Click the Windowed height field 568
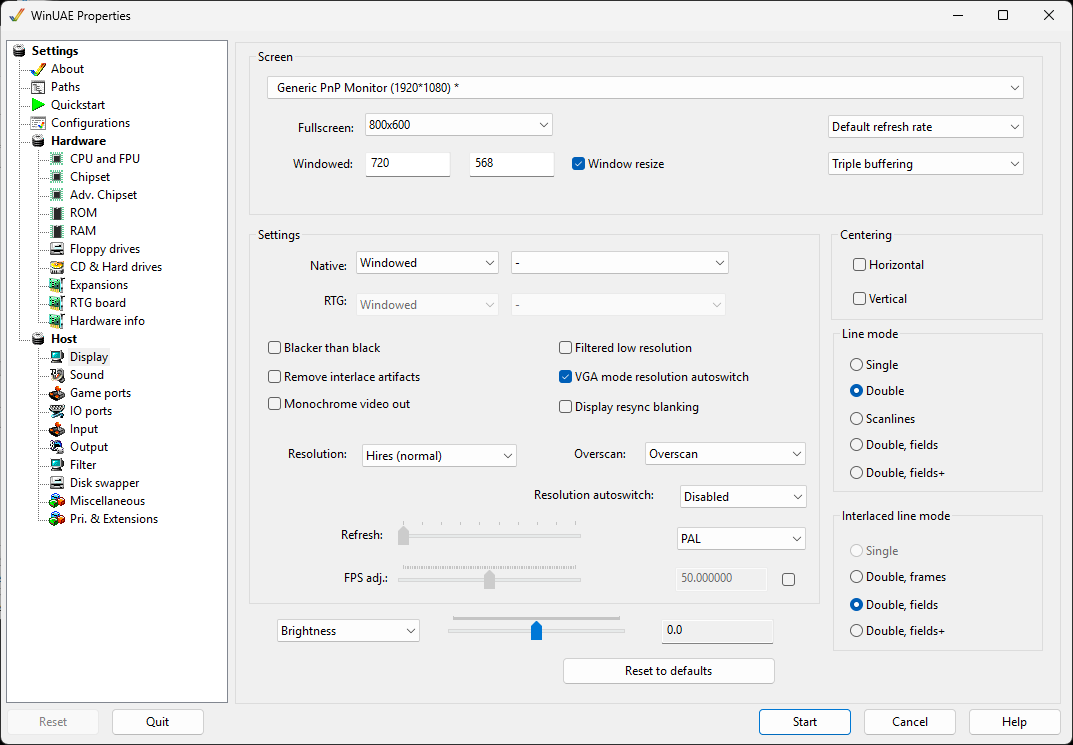Viewport: 1073px width, 745px height. [x=512, y=164]
